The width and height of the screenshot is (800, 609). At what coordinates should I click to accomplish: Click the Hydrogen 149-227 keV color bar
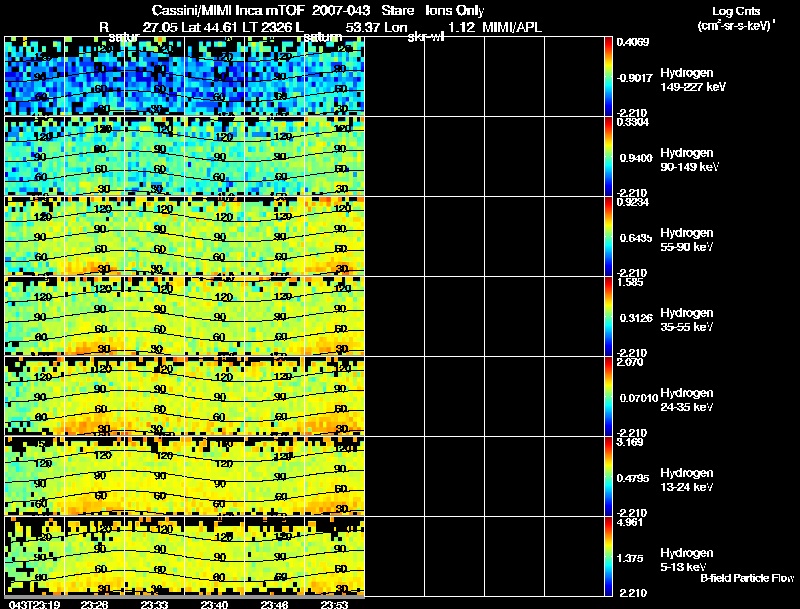pos(608,76)
